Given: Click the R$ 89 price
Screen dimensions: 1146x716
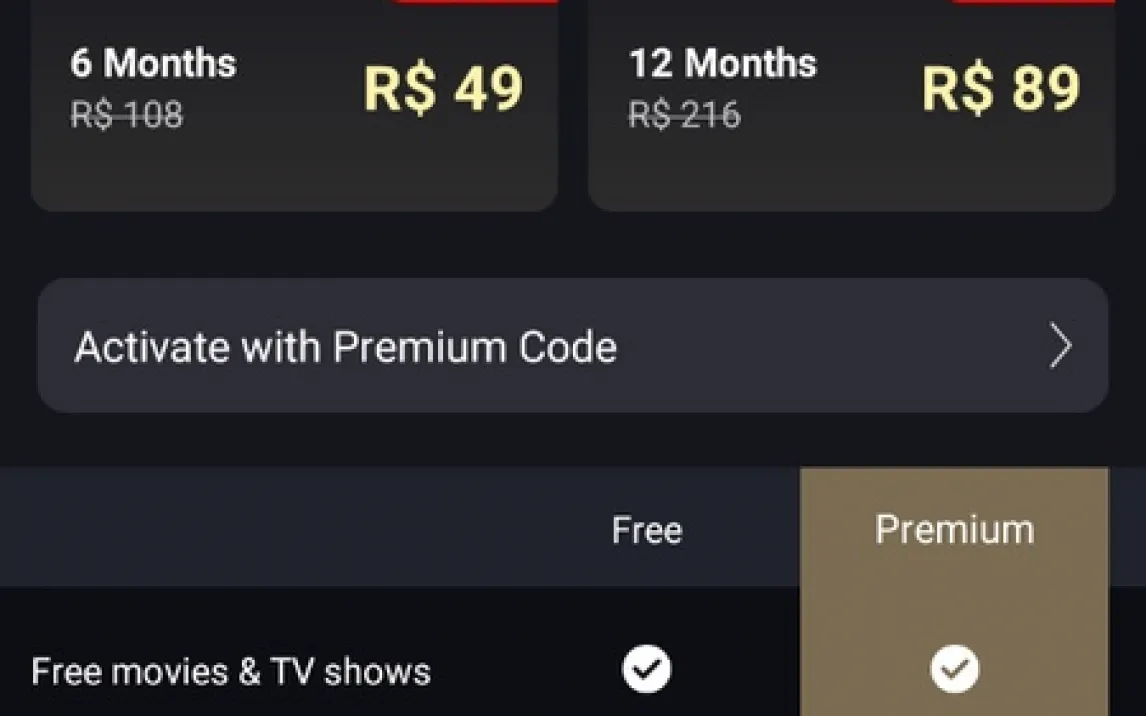Looking at the screenshot, I should 1000,89.
